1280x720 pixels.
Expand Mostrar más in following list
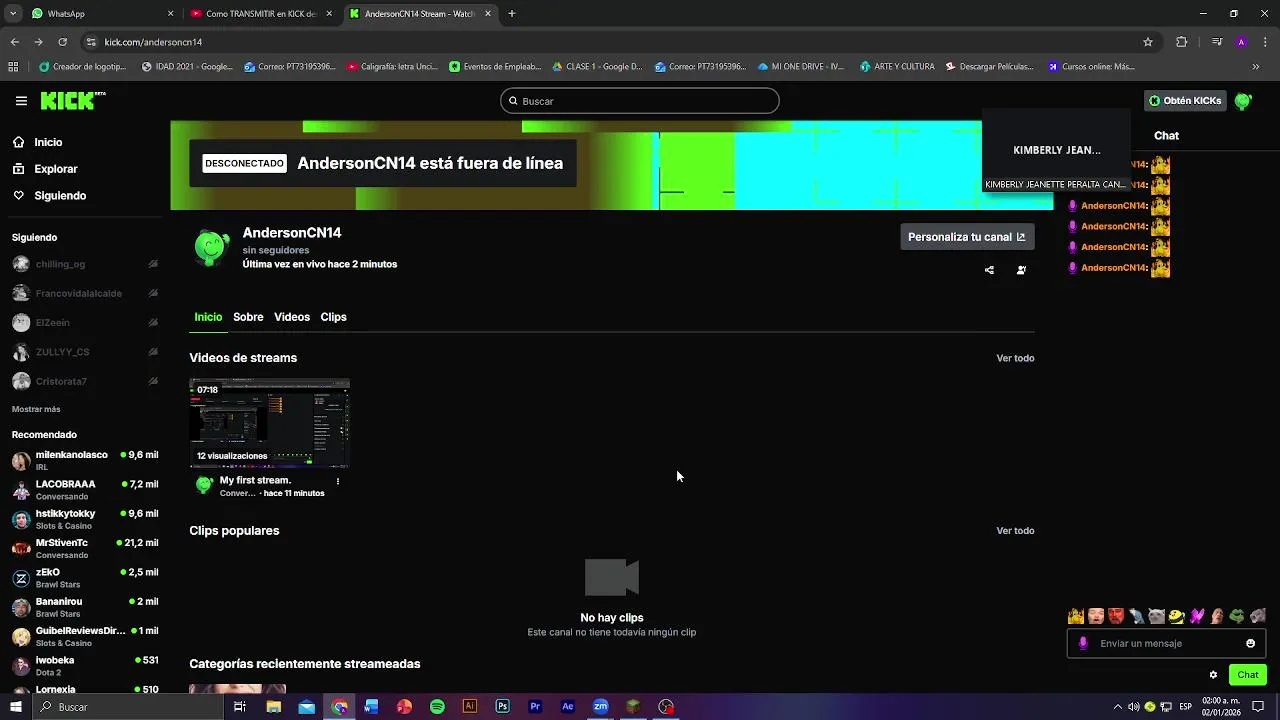click(36, 409)
